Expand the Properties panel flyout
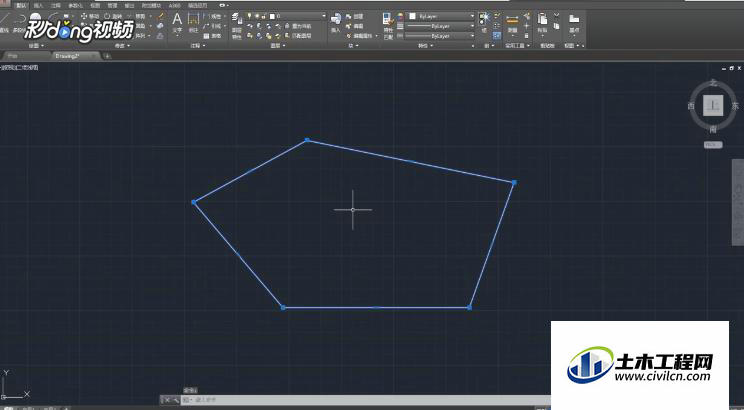Viewport: 744px width, 410px height. point(425,46)
